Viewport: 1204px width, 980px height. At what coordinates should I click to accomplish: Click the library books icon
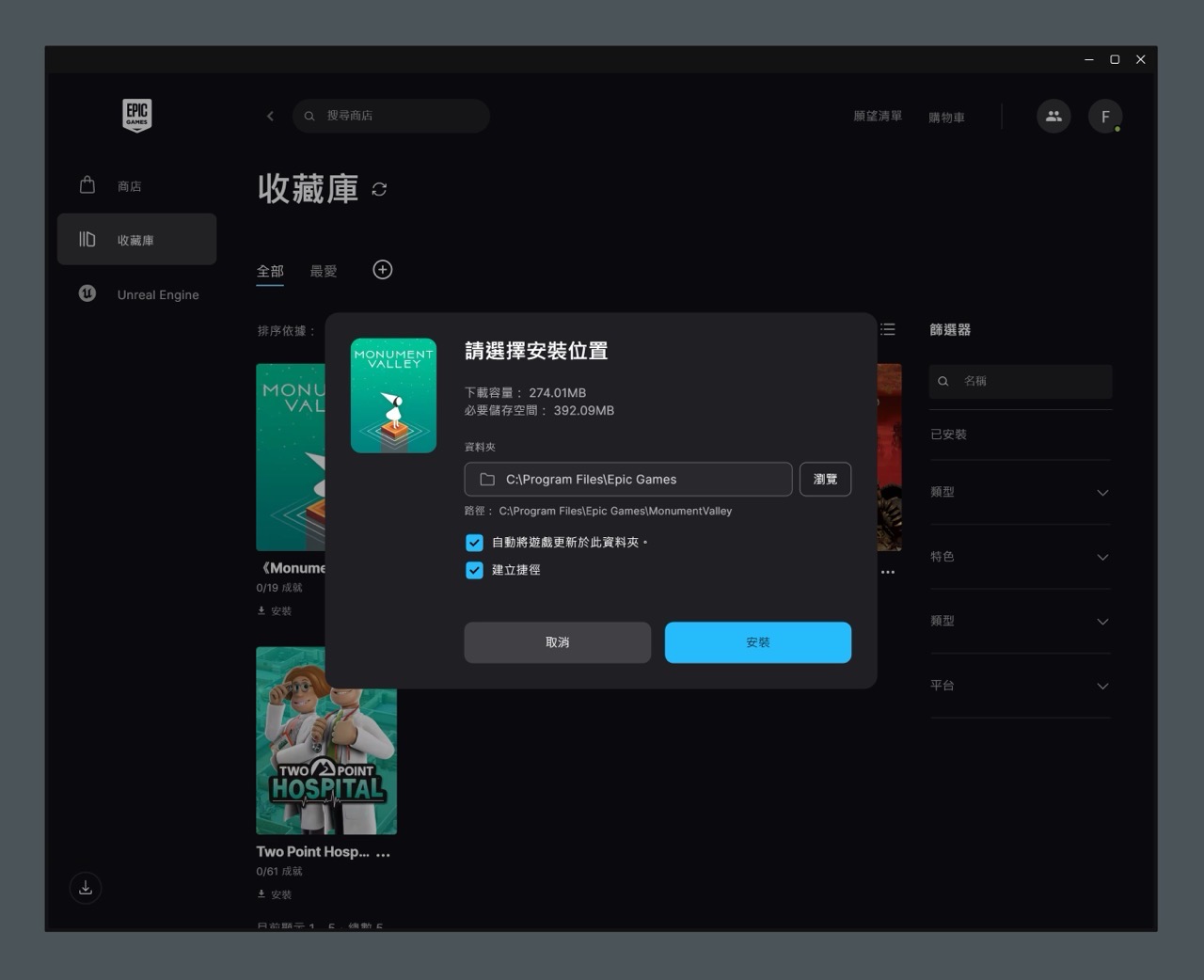(87, 239)
